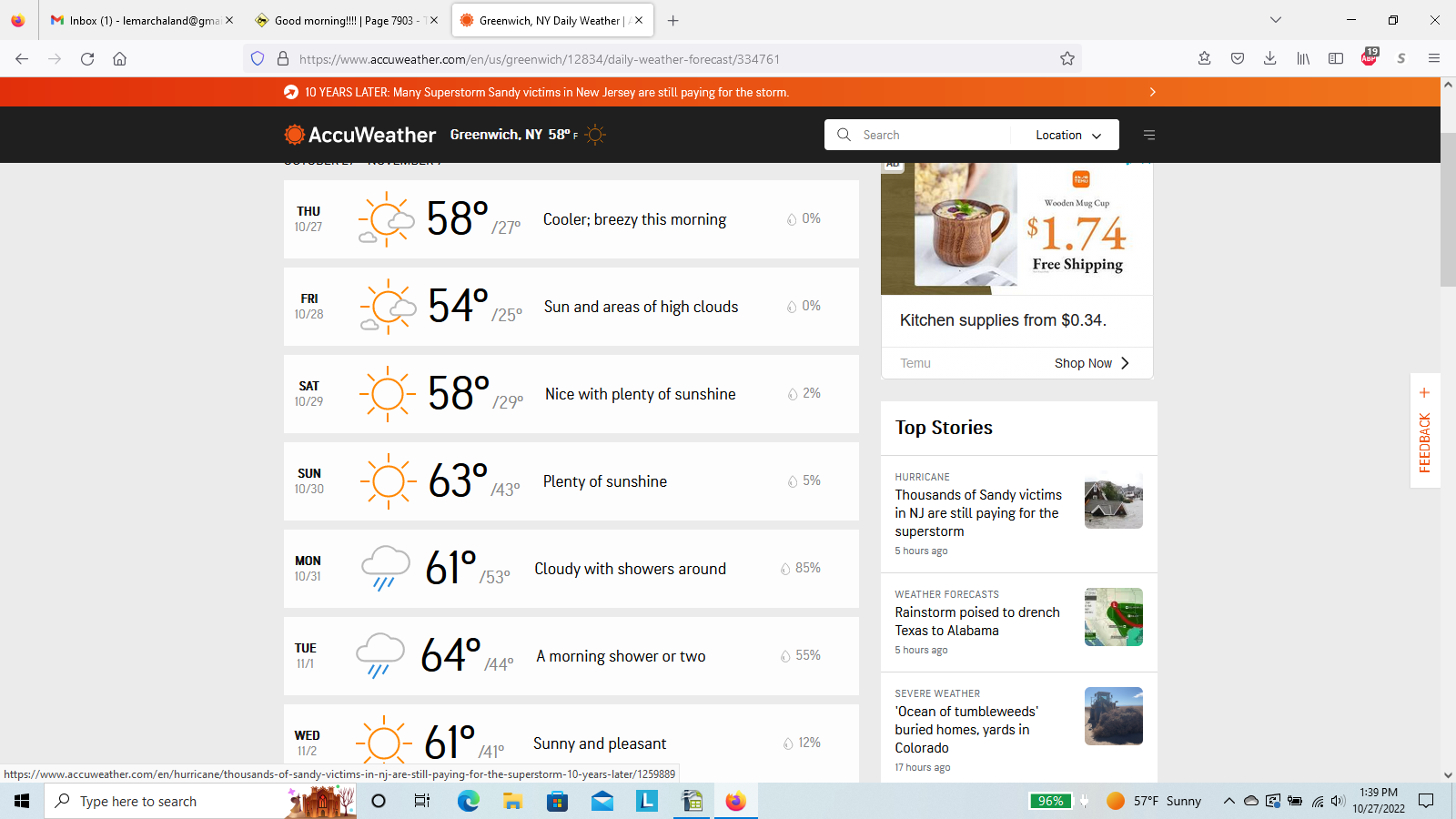This screenshot has height=819, width=1456.
Task: Open the list all tabs dropdown
Action: (x=1276, y=20)
